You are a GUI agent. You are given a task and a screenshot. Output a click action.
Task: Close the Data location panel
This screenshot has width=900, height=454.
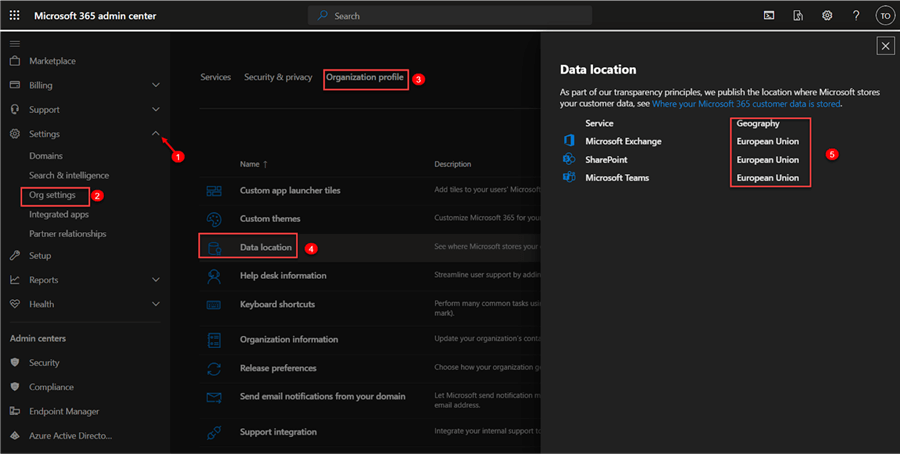pyautogui.click(x=886, y=46)
